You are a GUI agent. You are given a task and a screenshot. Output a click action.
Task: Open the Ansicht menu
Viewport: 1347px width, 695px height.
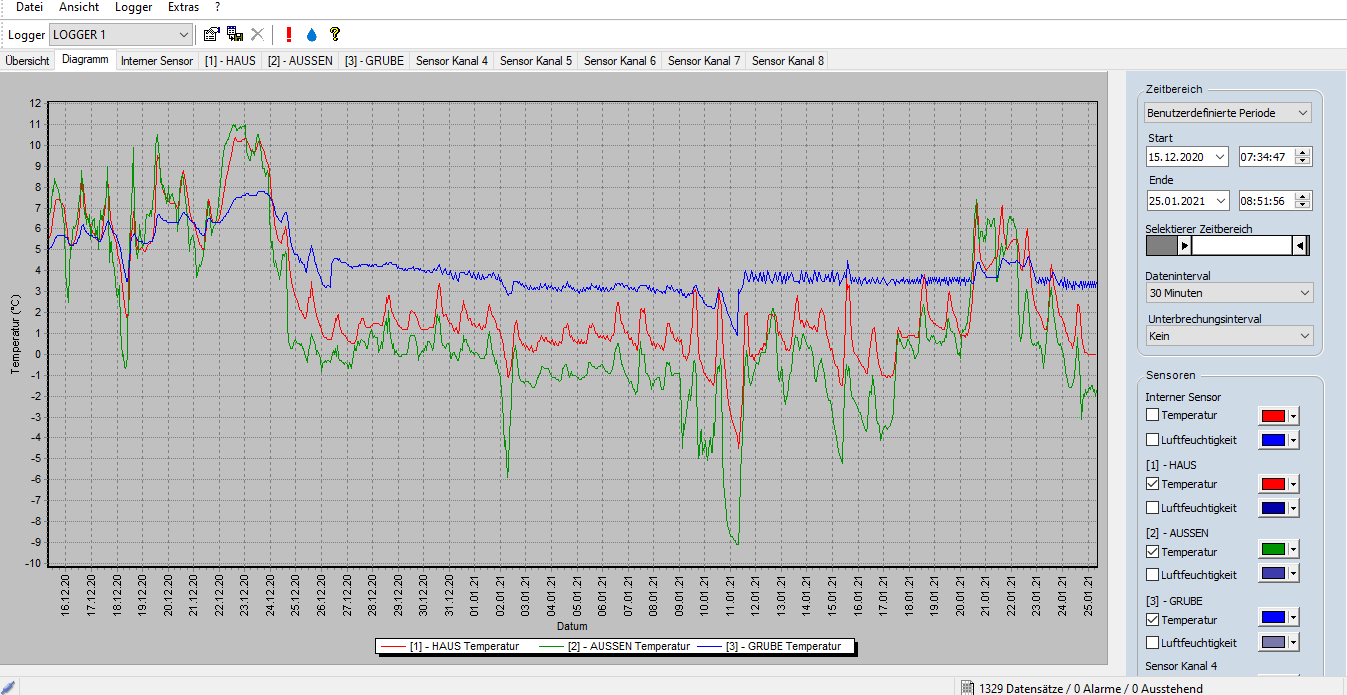tap(79, 7)
